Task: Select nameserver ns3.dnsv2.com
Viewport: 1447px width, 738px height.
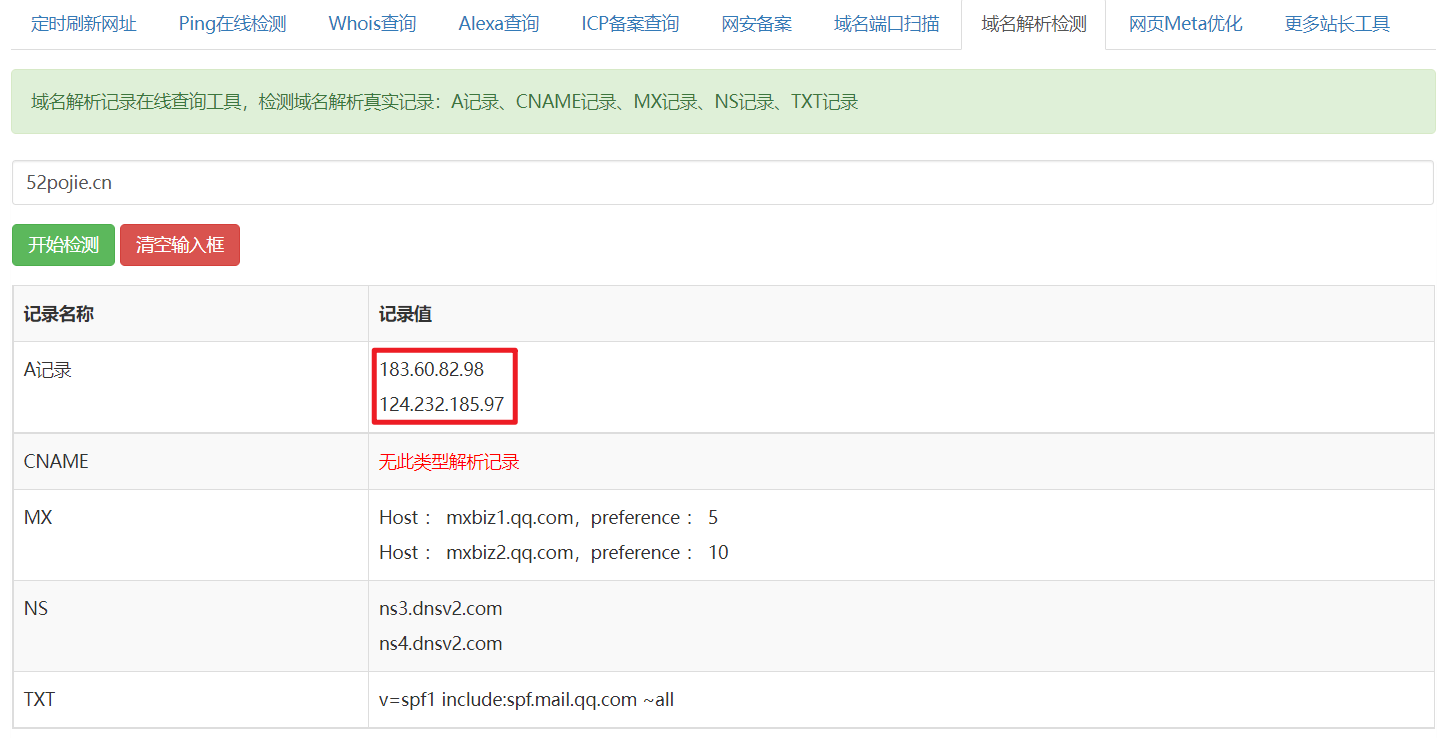Action: click(440, 608)
